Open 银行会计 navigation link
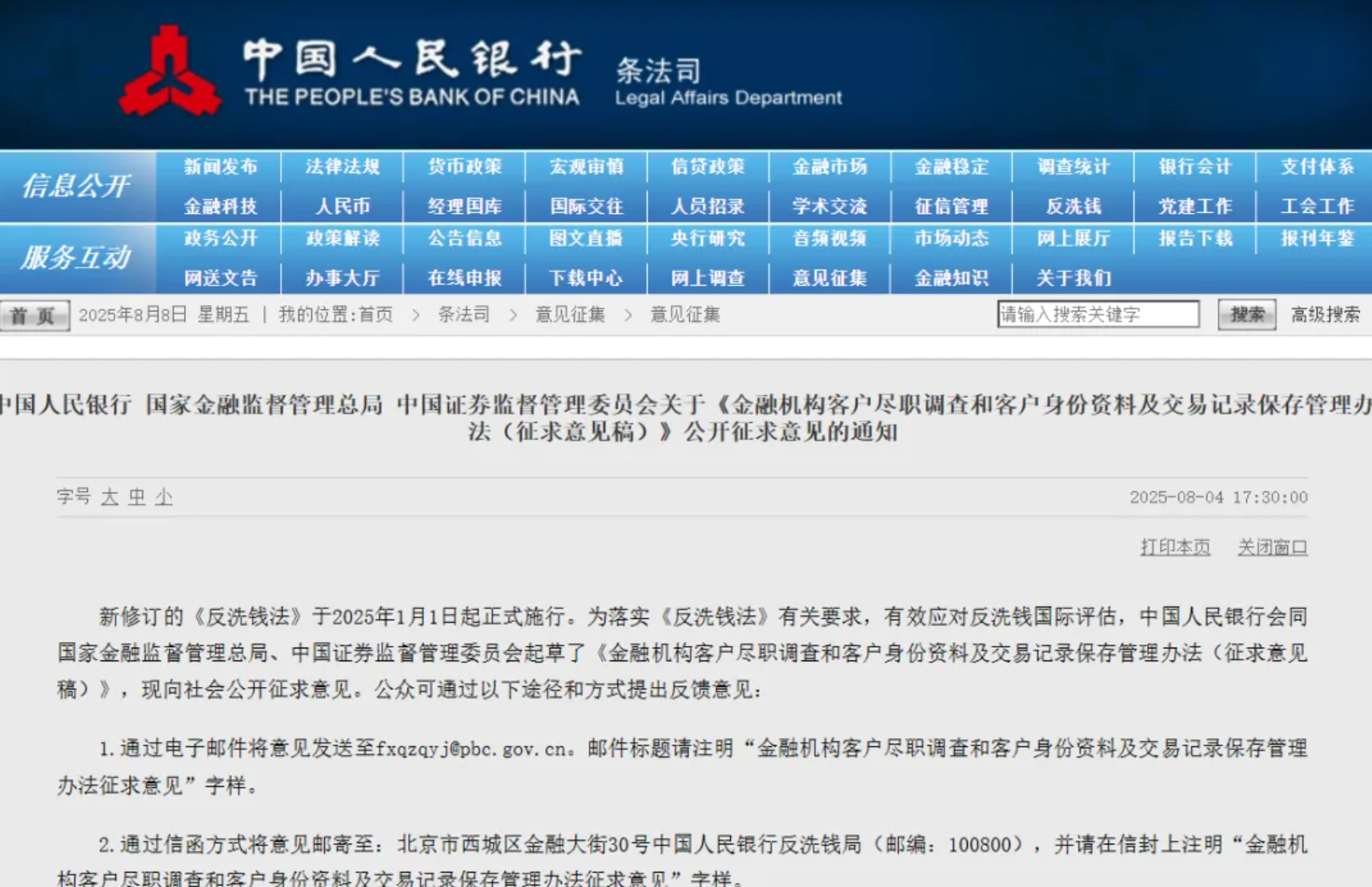1372x887 pixels. coord(1195,167)
